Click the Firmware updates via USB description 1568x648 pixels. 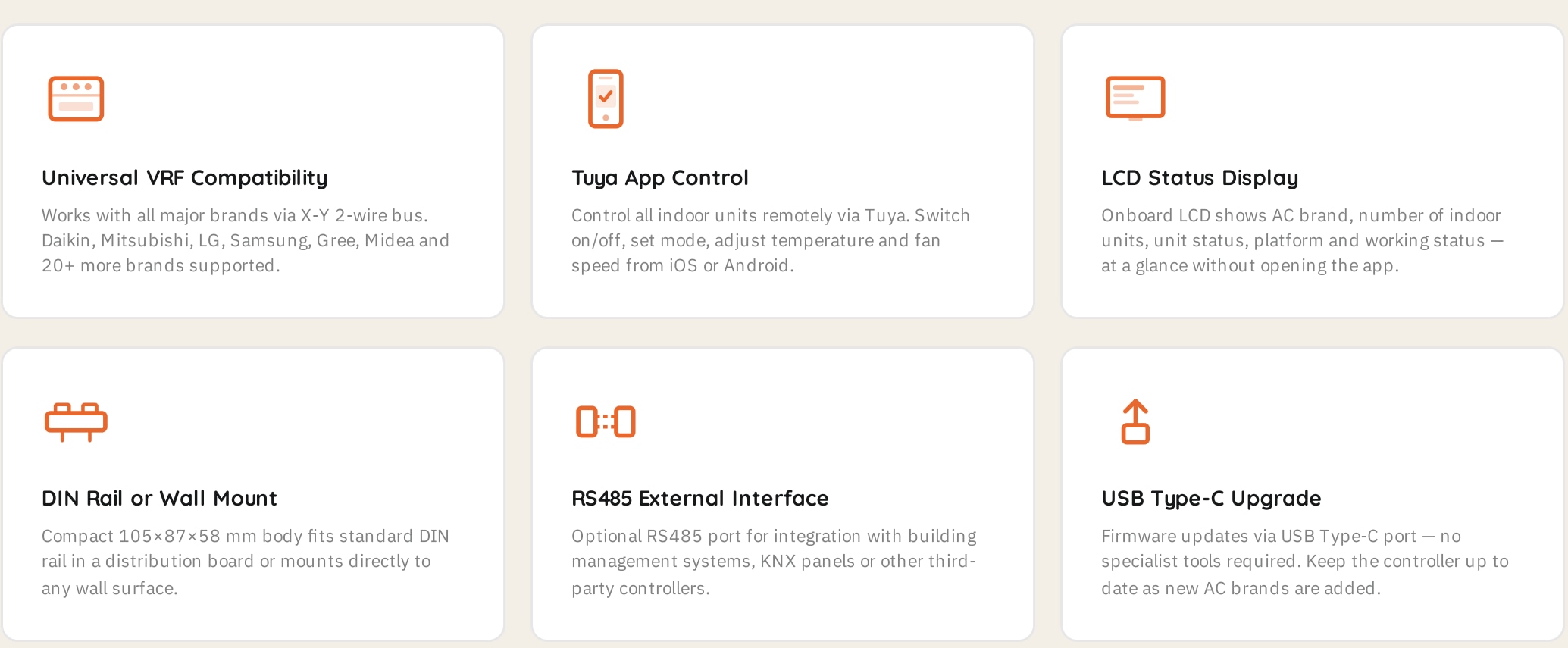1305,562
